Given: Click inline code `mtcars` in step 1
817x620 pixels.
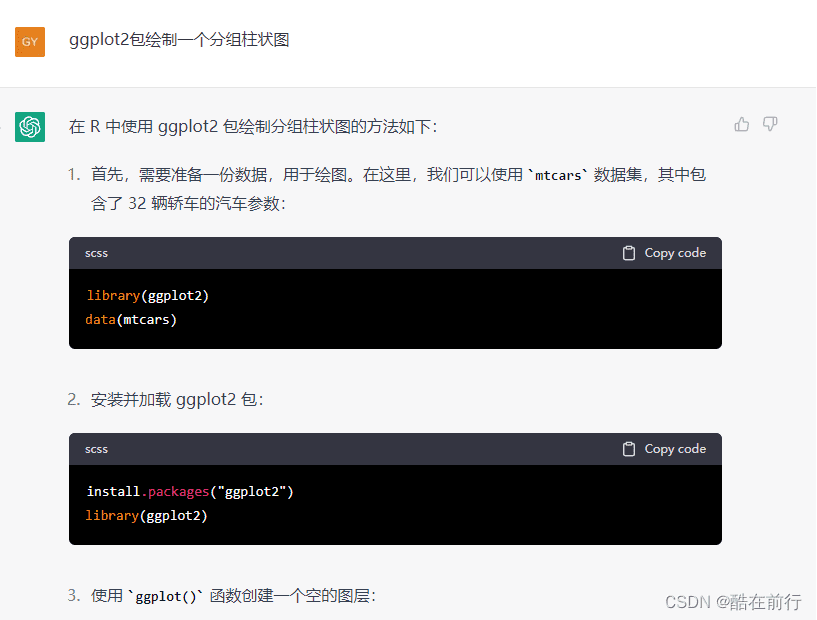Looking at the screenshot, I should point(558,175).
